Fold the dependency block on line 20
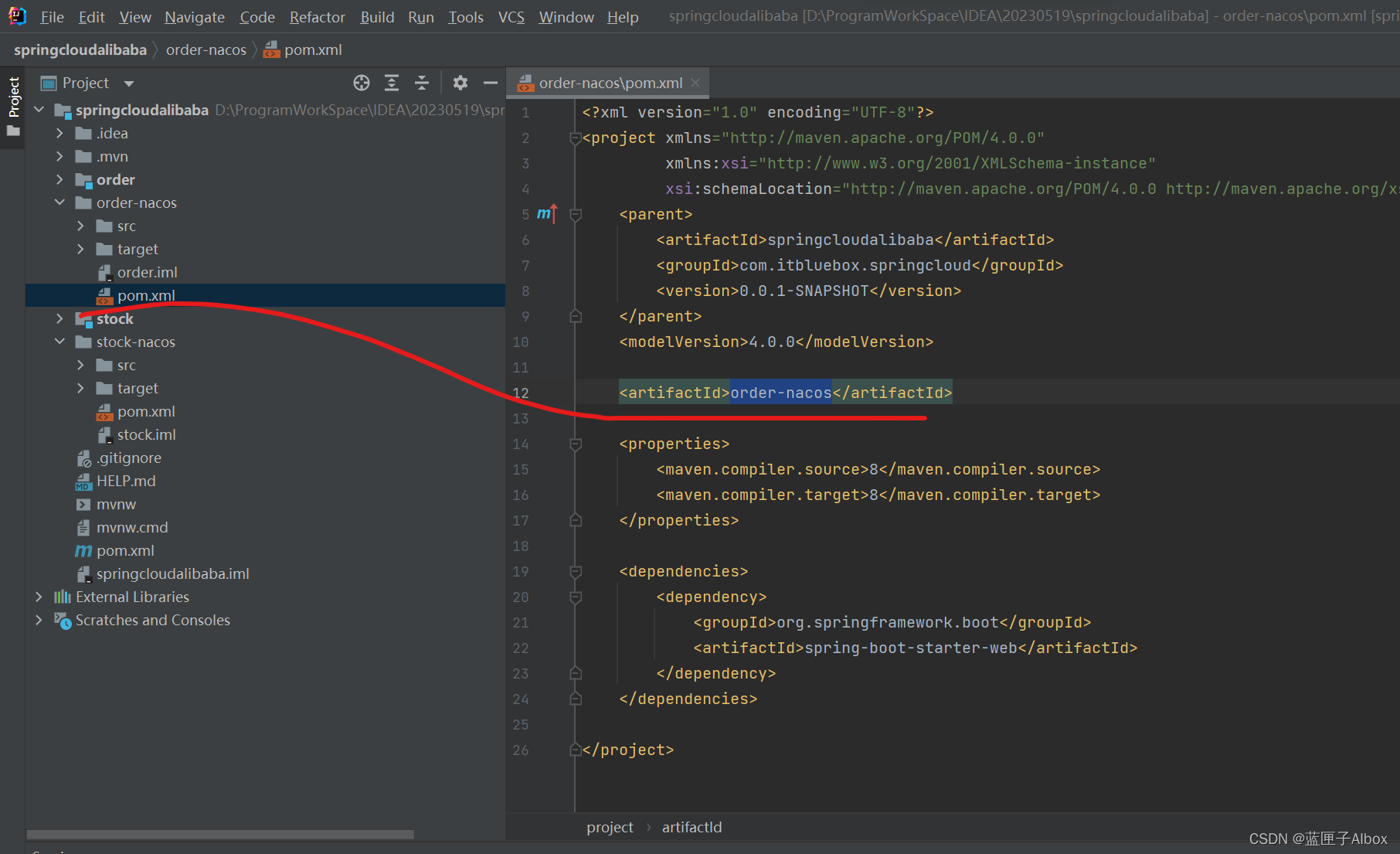1400x854 pixels. coord(575,597)
